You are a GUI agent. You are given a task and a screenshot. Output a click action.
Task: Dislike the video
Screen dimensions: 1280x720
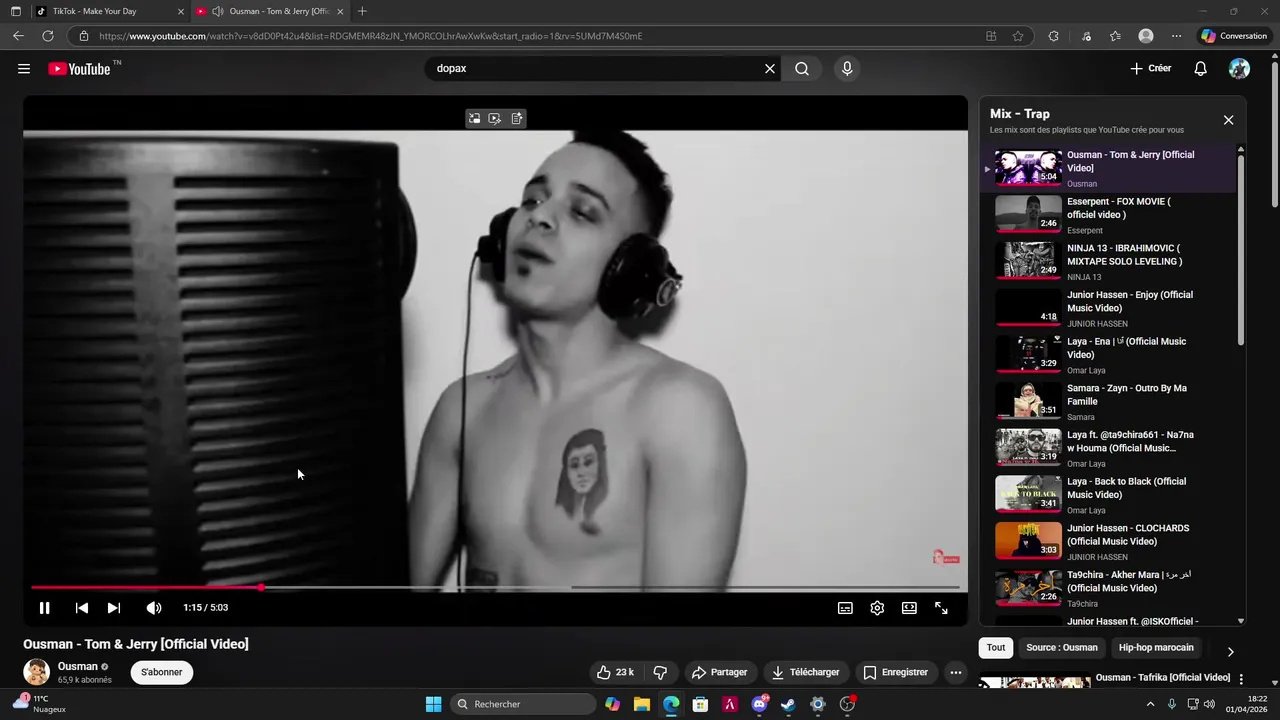660,672
